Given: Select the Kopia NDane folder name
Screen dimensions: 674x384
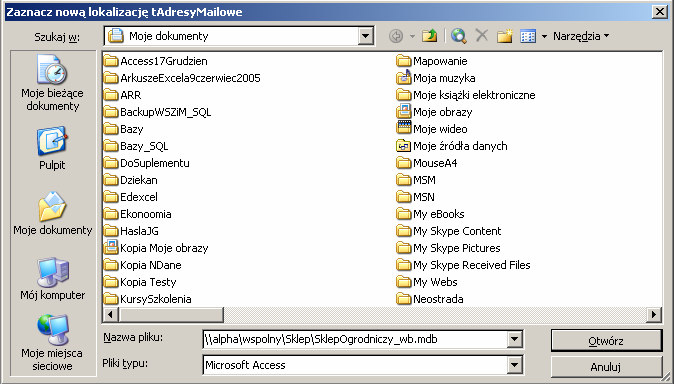Looking at the screenshot, I should click(150, 265).
